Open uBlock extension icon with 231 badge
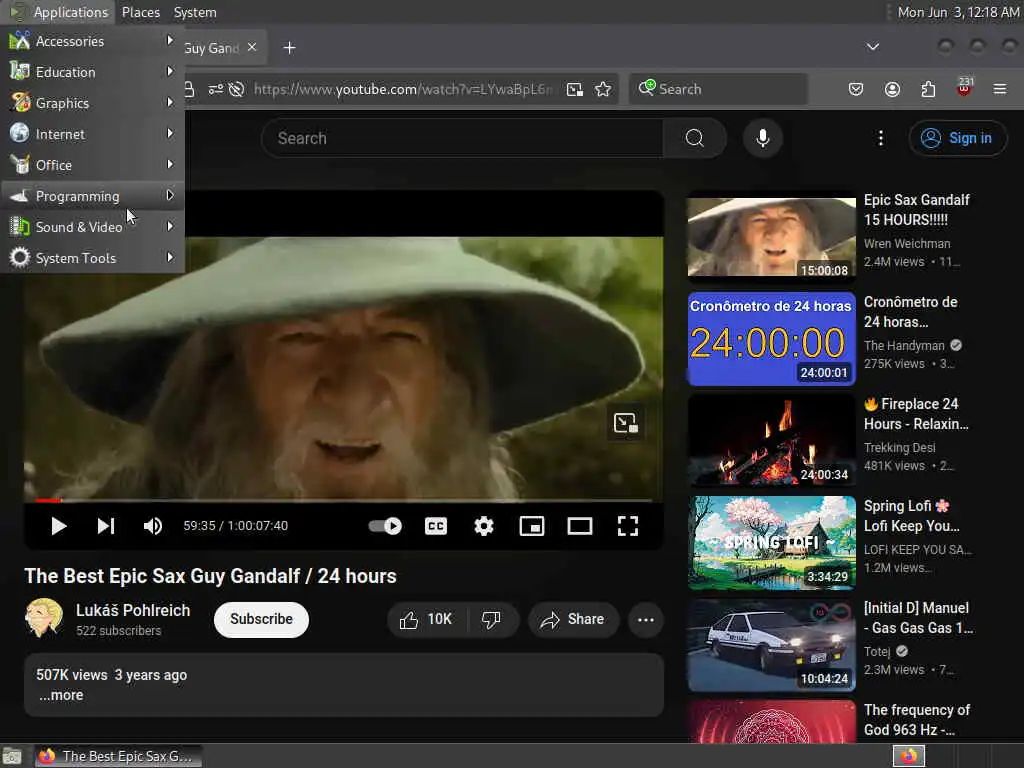Screen dimensions: 1024x768 [x=965, y=88]
